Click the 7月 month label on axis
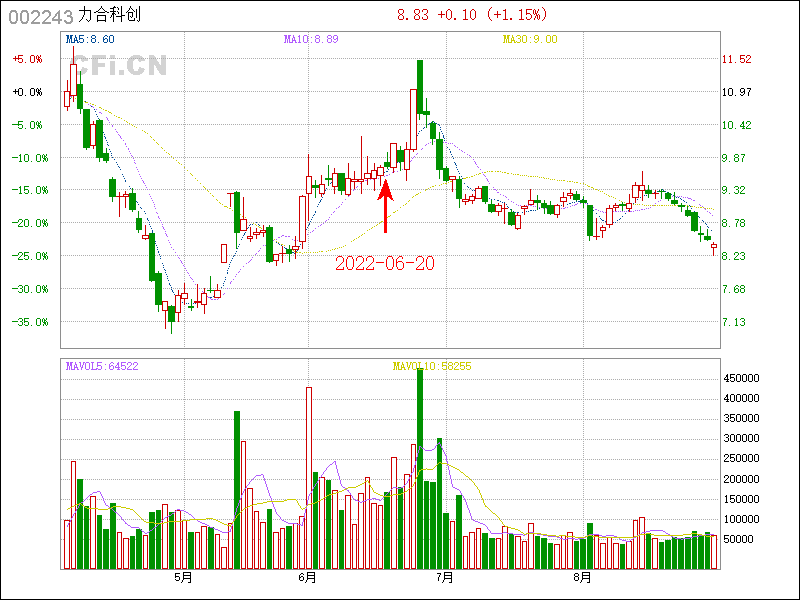800x600 pixels. click(444, 578)
